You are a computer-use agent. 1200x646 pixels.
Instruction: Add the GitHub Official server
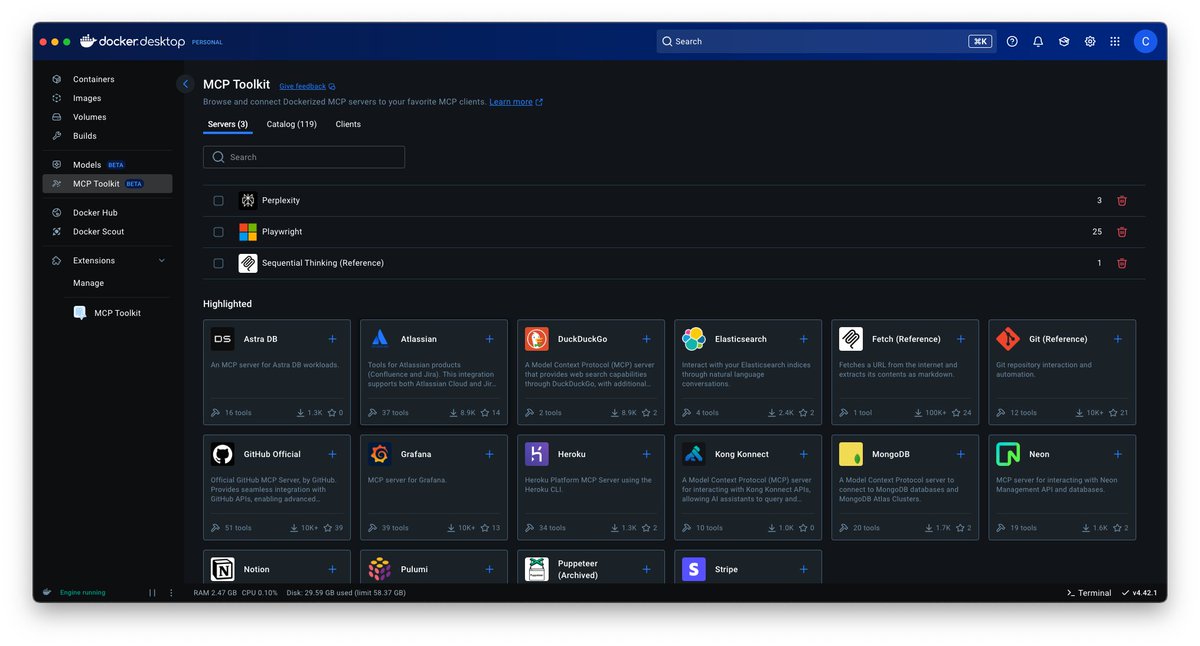333,454
